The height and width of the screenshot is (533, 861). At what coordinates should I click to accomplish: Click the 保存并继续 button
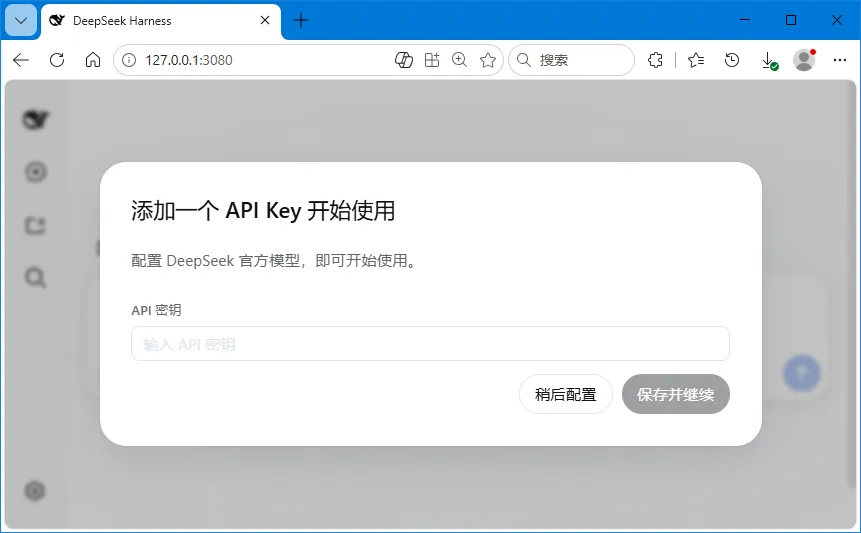[675, 394]
